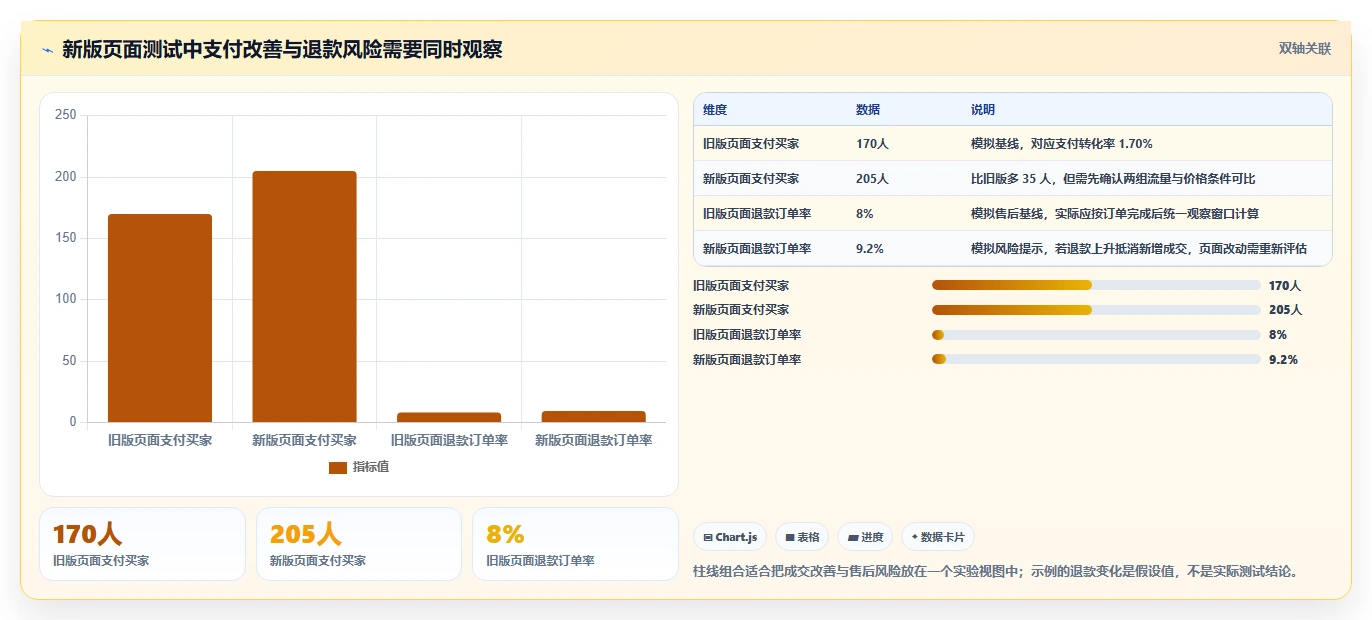This screenshot has height=620, width=1372.
Task: Click the 指标值 legend label
Action: [370, 467]
